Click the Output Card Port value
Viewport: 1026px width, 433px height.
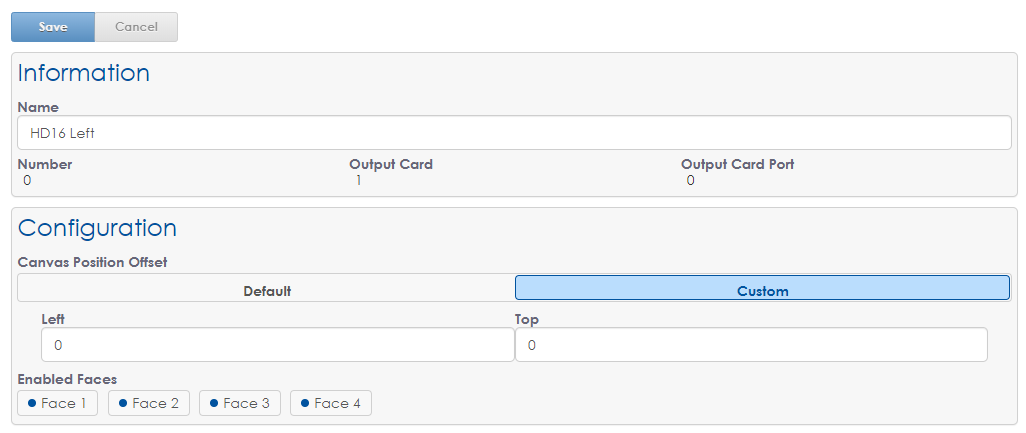coord(691,181)
